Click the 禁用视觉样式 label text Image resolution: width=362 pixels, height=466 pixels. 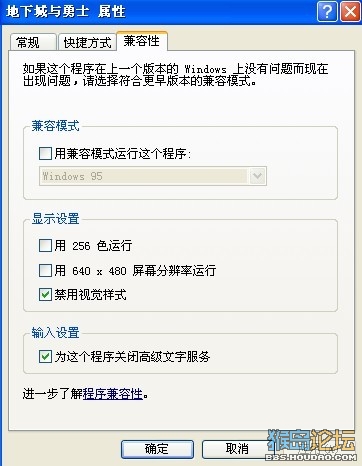click(90, 295)
